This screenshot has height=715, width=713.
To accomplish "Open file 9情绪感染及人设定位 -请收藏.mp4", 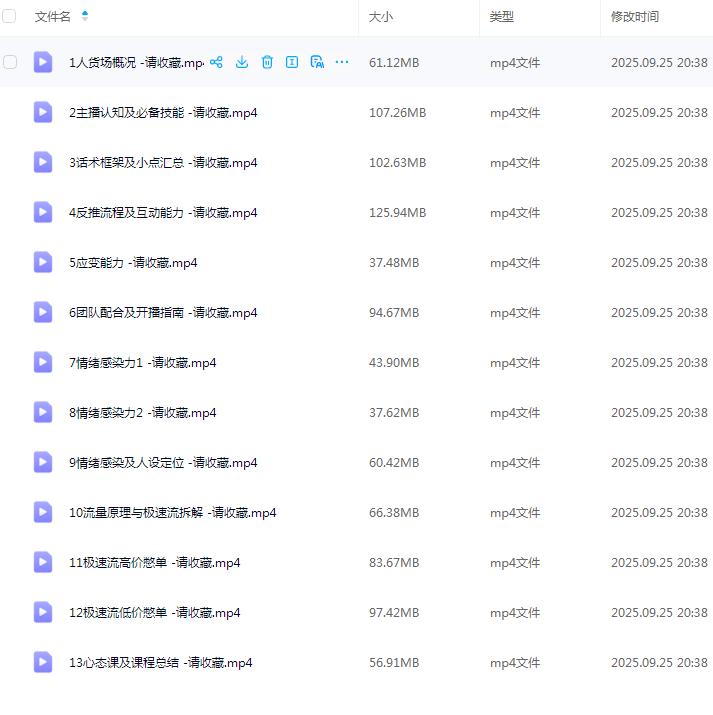I will (163, 463).
